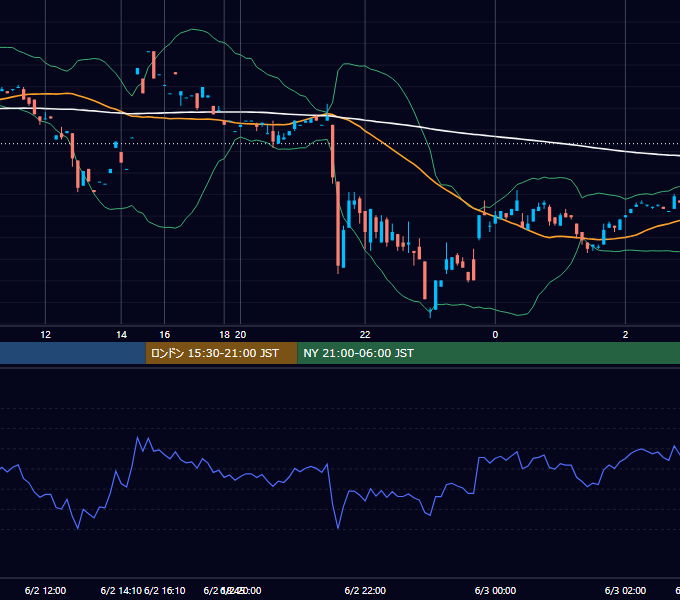Select the ロンドン 15:30-21:00 JST session bar
This screenshot has height=600, width=680.
tap(222, 353)
